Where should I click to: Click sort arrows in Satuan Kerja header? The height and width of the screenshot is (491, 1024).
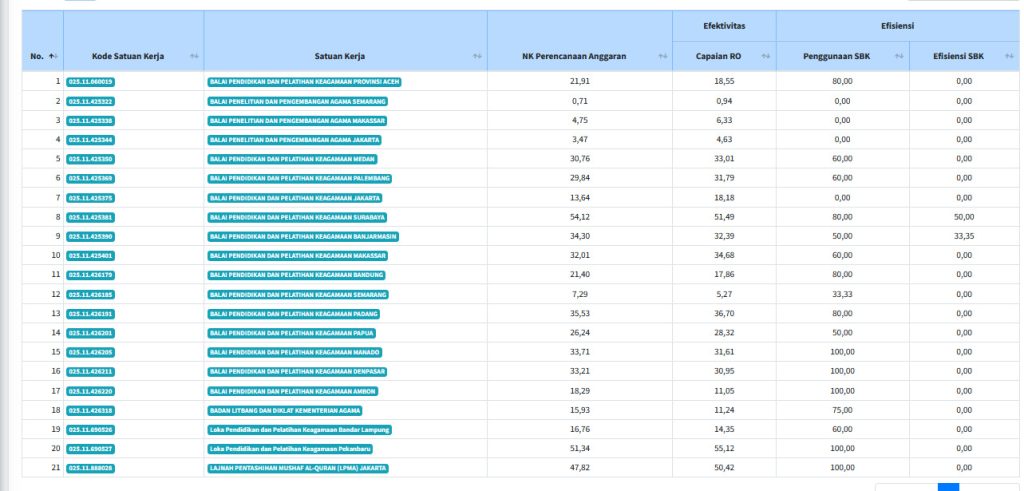477,56
